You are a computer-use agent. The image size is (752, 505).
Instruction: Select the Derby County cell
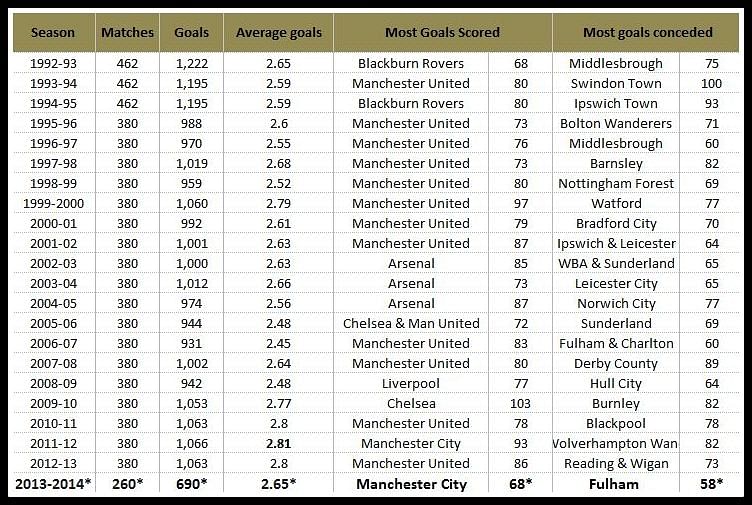pyautogui.click(x=616, y=364)
